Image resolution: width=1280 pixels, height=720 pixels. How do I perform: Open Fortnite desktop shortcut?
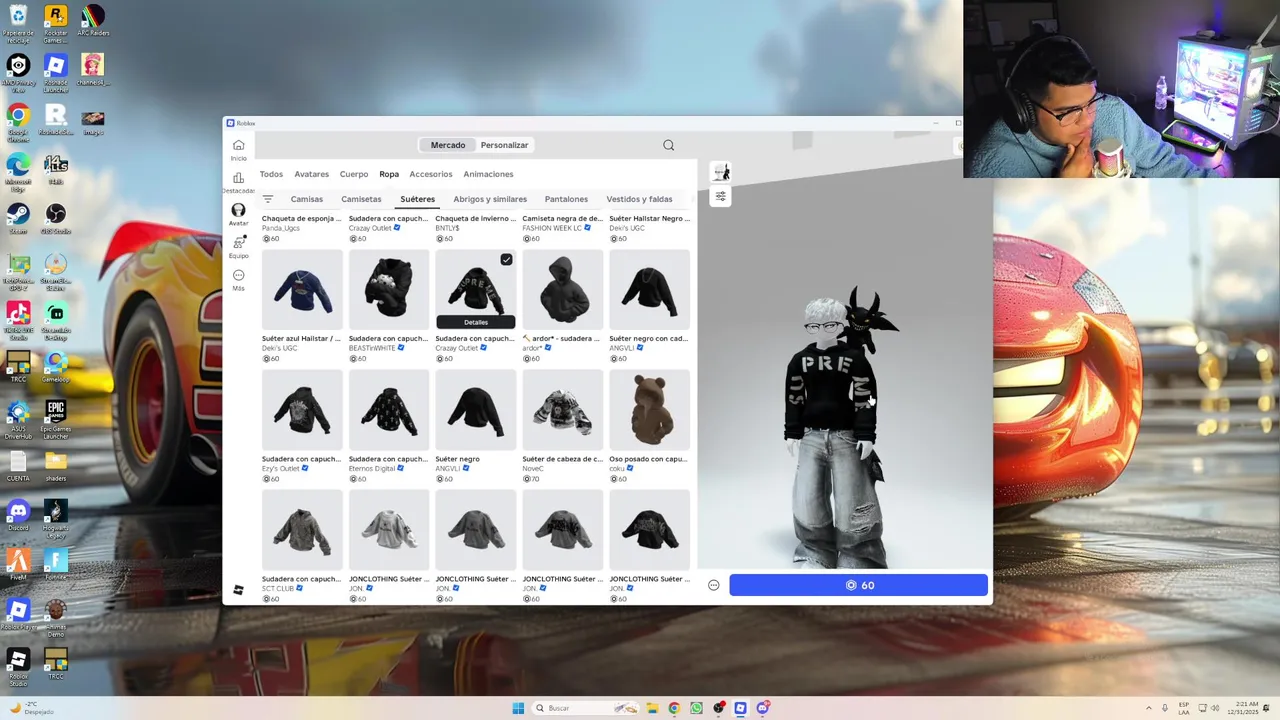click(56, 566)
